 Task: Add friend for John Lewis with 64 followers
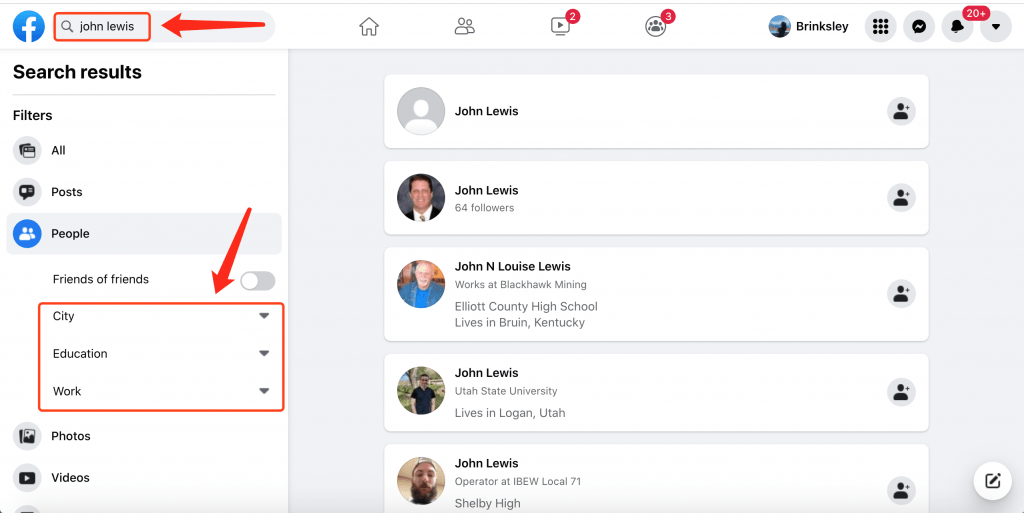(901, 197)
